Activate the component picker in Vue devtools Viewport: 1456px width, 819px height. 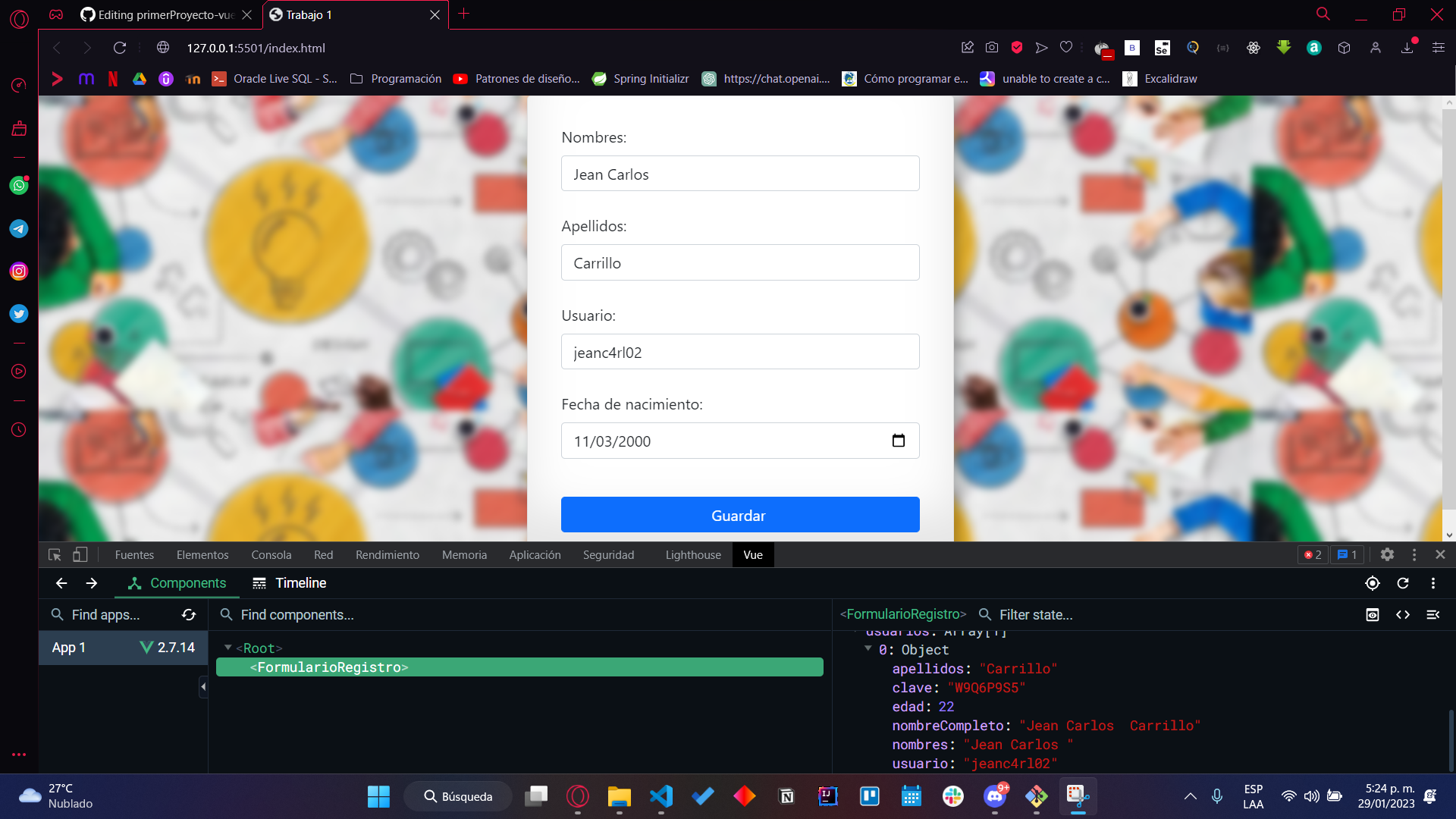(1372, 583)
